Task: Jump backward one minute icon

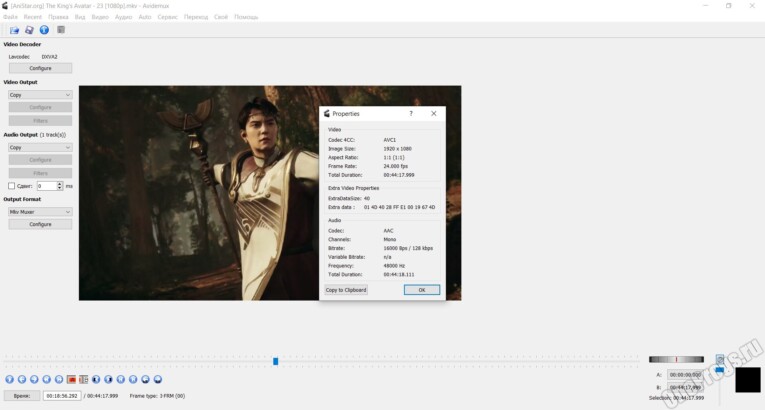Action: coord(145,379)
